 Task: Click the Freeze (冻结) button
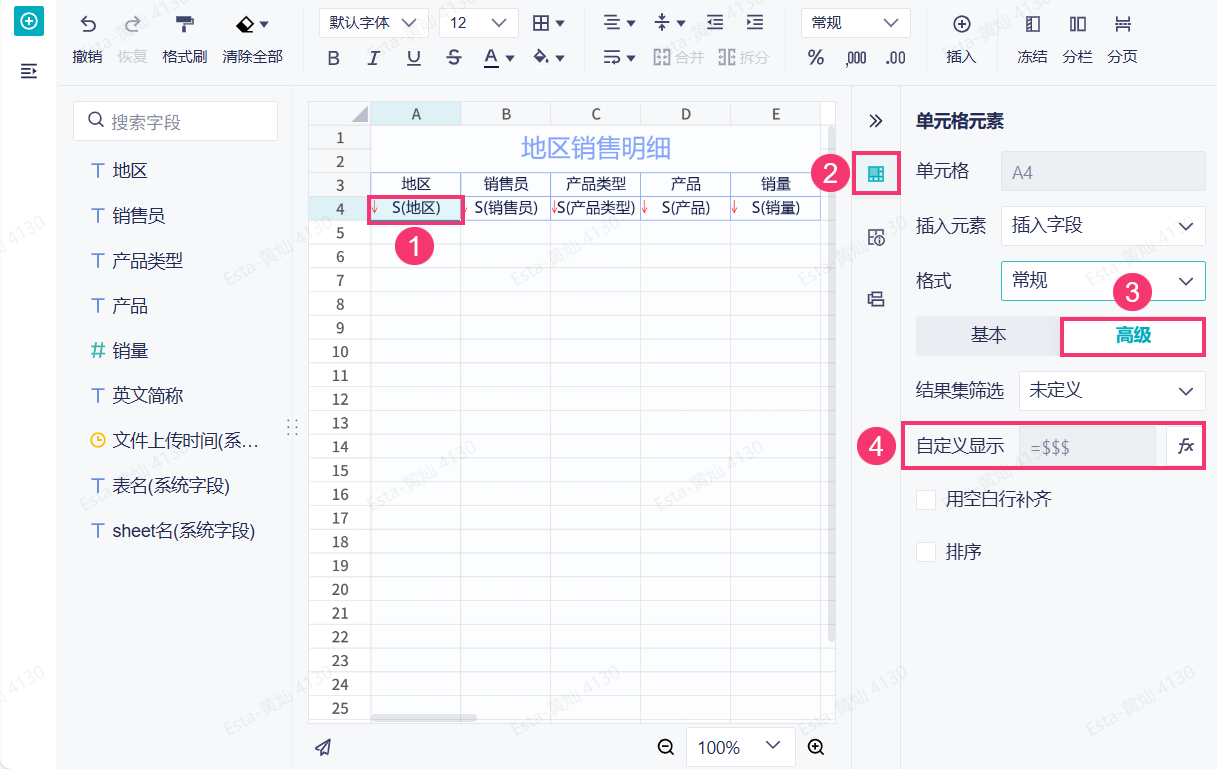click(1033, 38)
